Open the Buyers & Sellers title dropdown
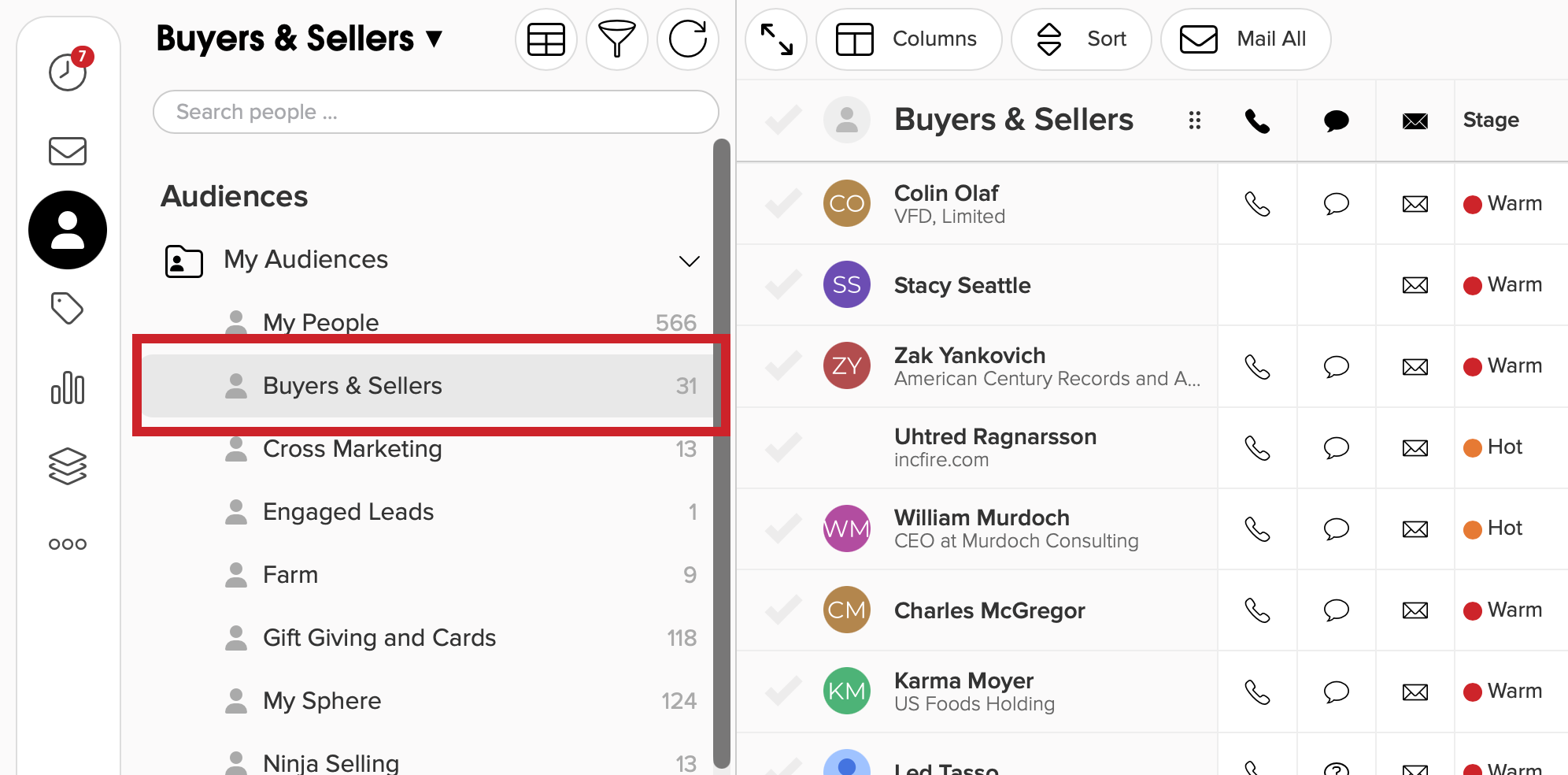This screenshot has height=775, width=1568. (x=300, y=39)
